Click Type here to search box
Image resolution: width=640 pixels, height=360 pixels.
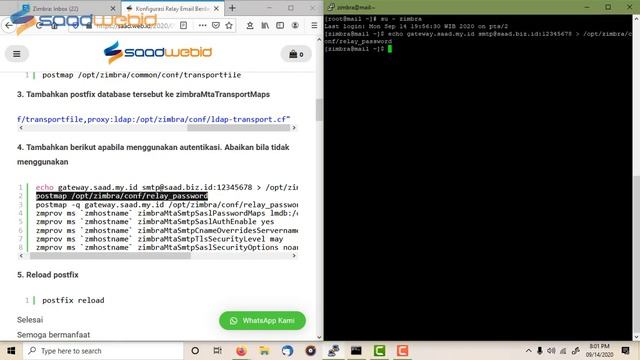(x=103, y=351)
